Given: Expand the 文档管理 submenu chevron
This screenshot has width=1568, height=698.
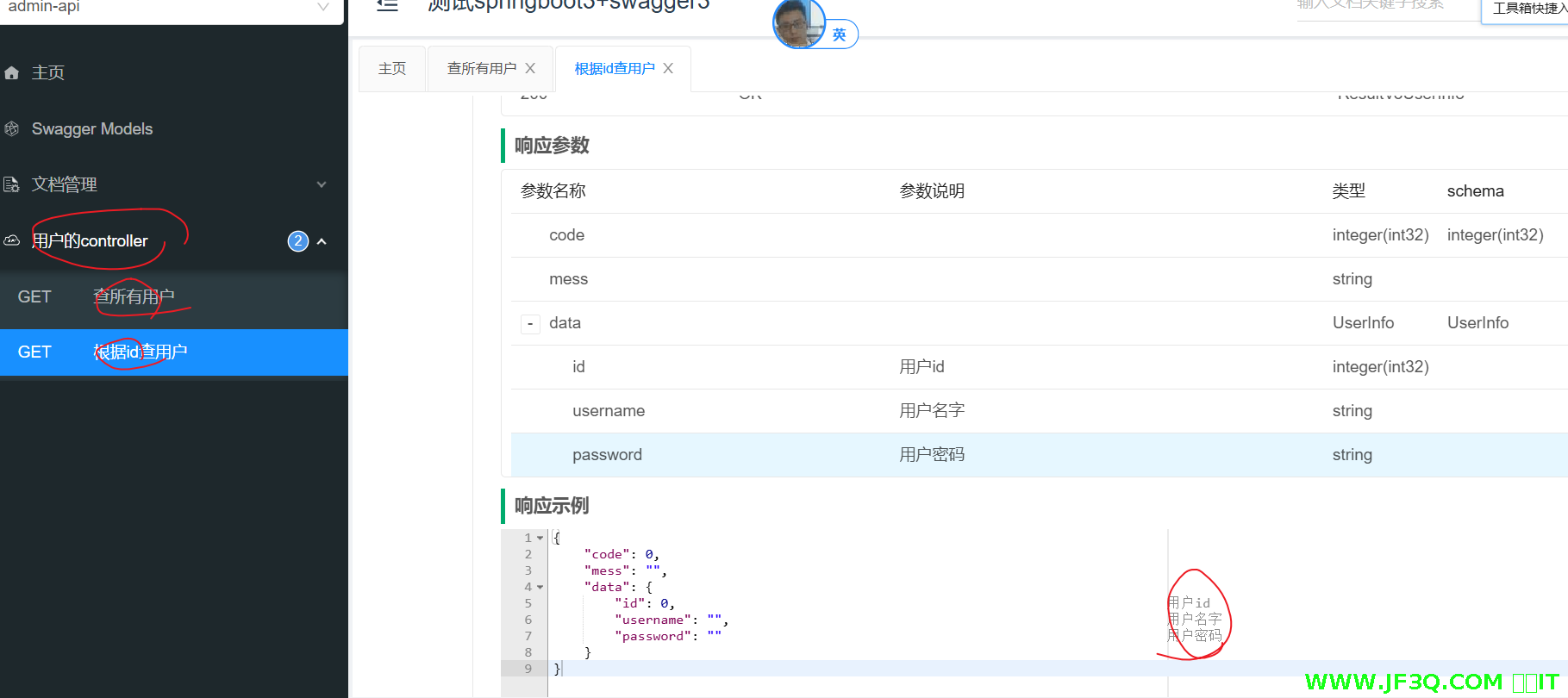Looking at the screenshot, I should tap(322, 184).
